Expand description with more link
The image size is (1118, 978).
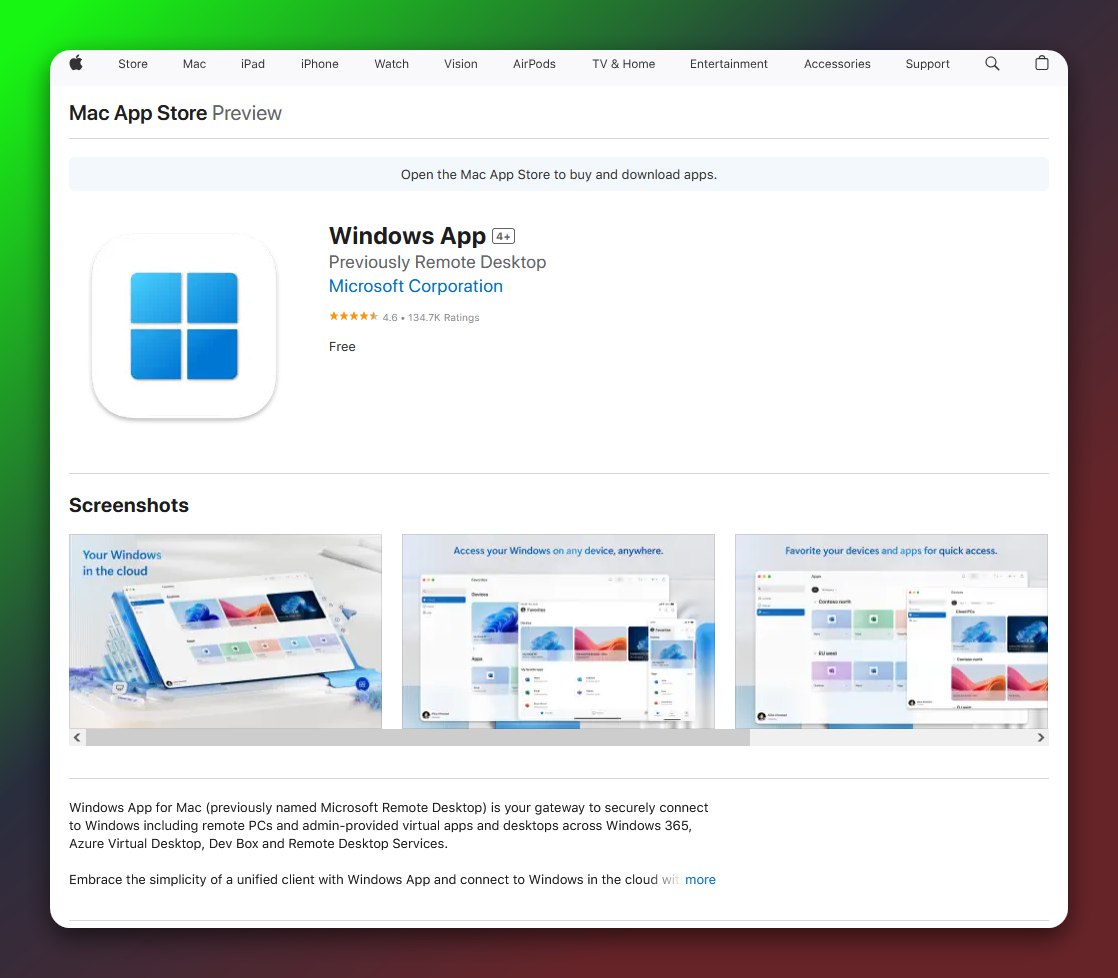(x=700, y=880)
